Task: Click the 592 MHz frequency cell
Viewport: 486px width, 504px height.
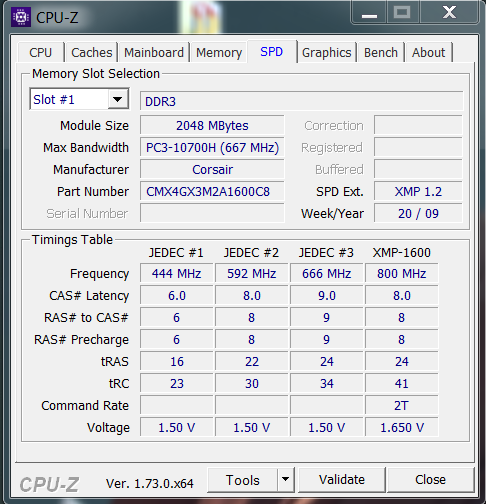Action: [x=252, y=273]
